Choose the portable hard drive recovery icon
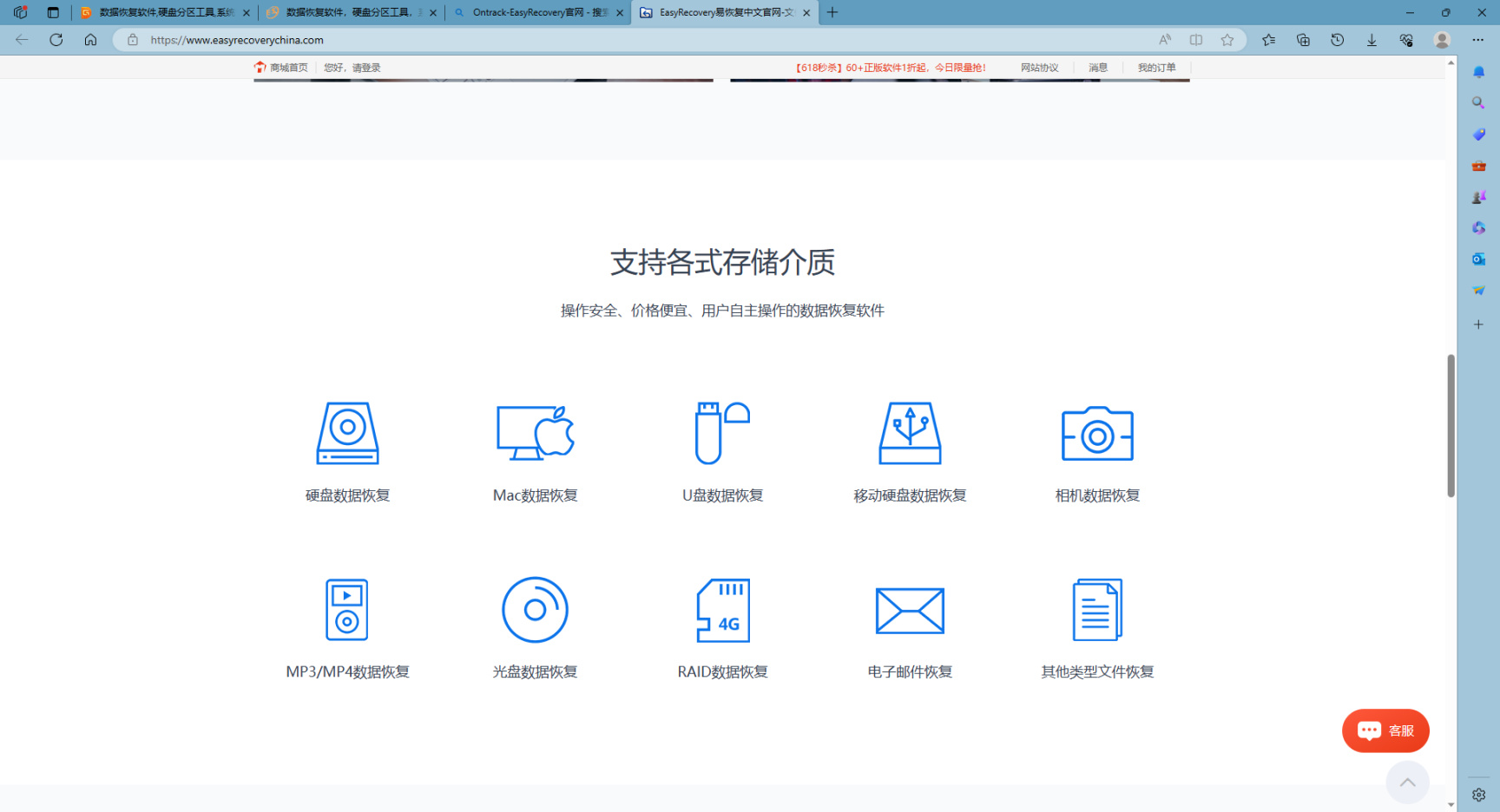The height and width of the screenshot is (812, 1500). point(910,433)
